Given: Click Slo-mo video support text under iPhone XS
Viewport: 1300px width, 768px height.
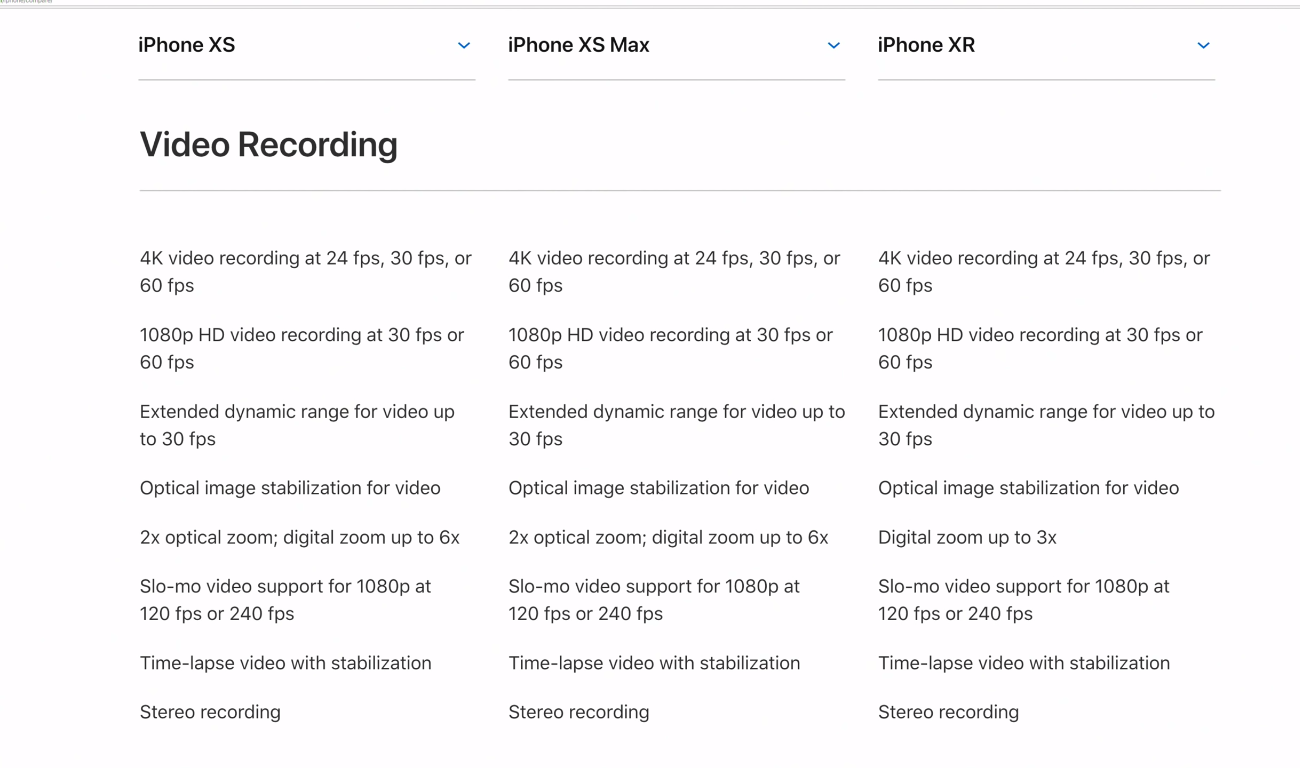Looking at the screenshot, I should [x=285, y=600].
